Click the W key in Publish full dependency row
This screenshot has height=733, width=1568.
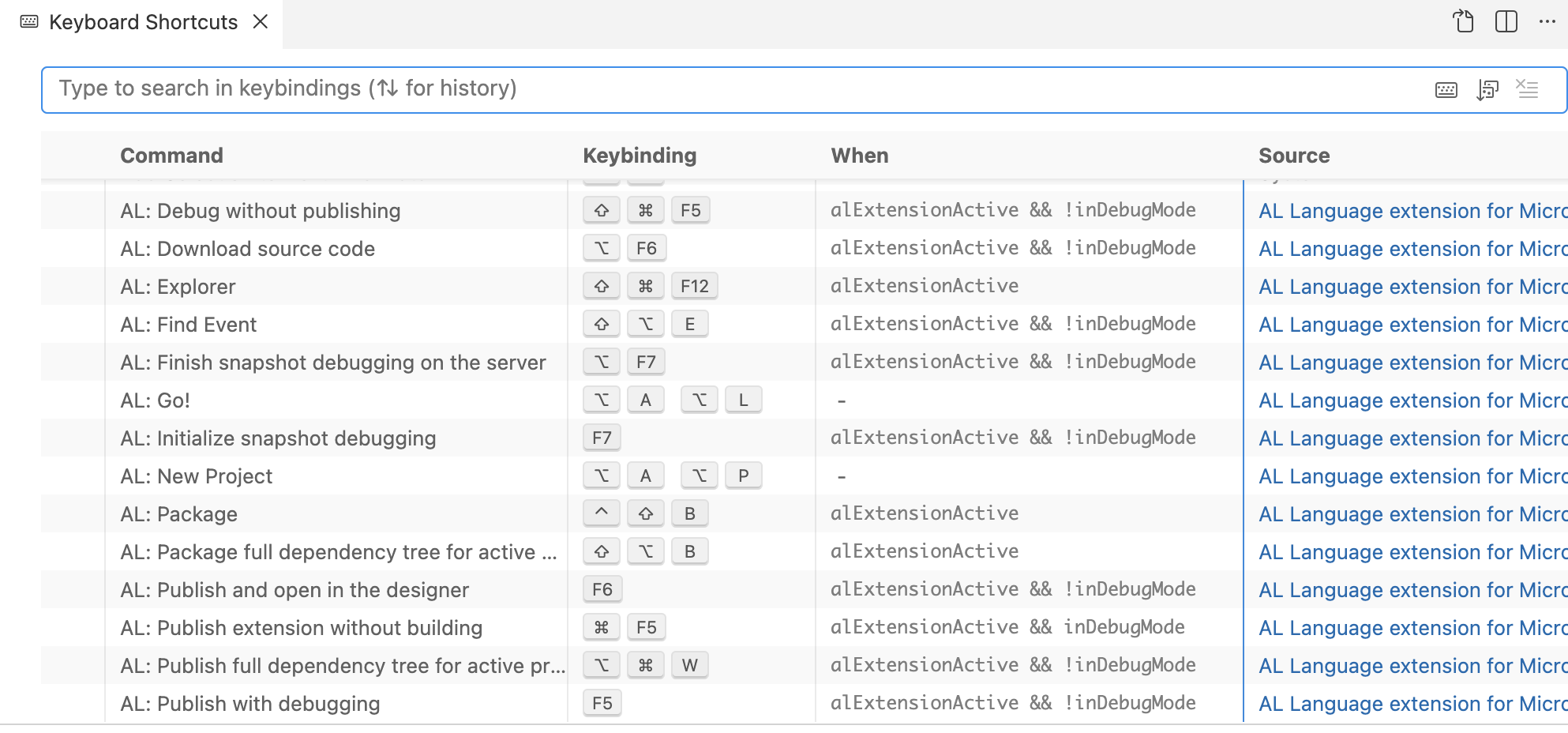[x=689, y=665]
